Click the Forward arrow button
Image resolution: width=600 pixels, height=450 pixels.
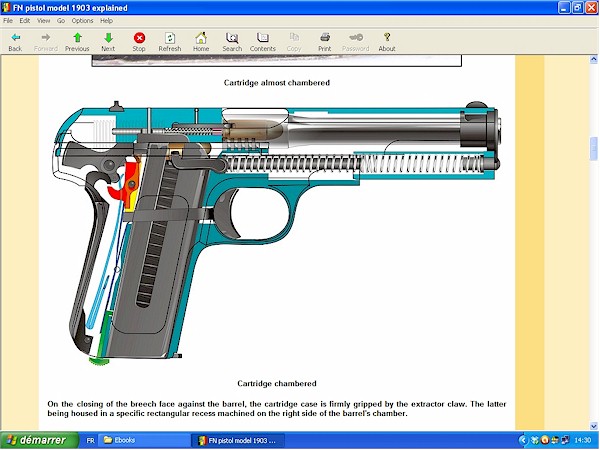tap(46, 42)
